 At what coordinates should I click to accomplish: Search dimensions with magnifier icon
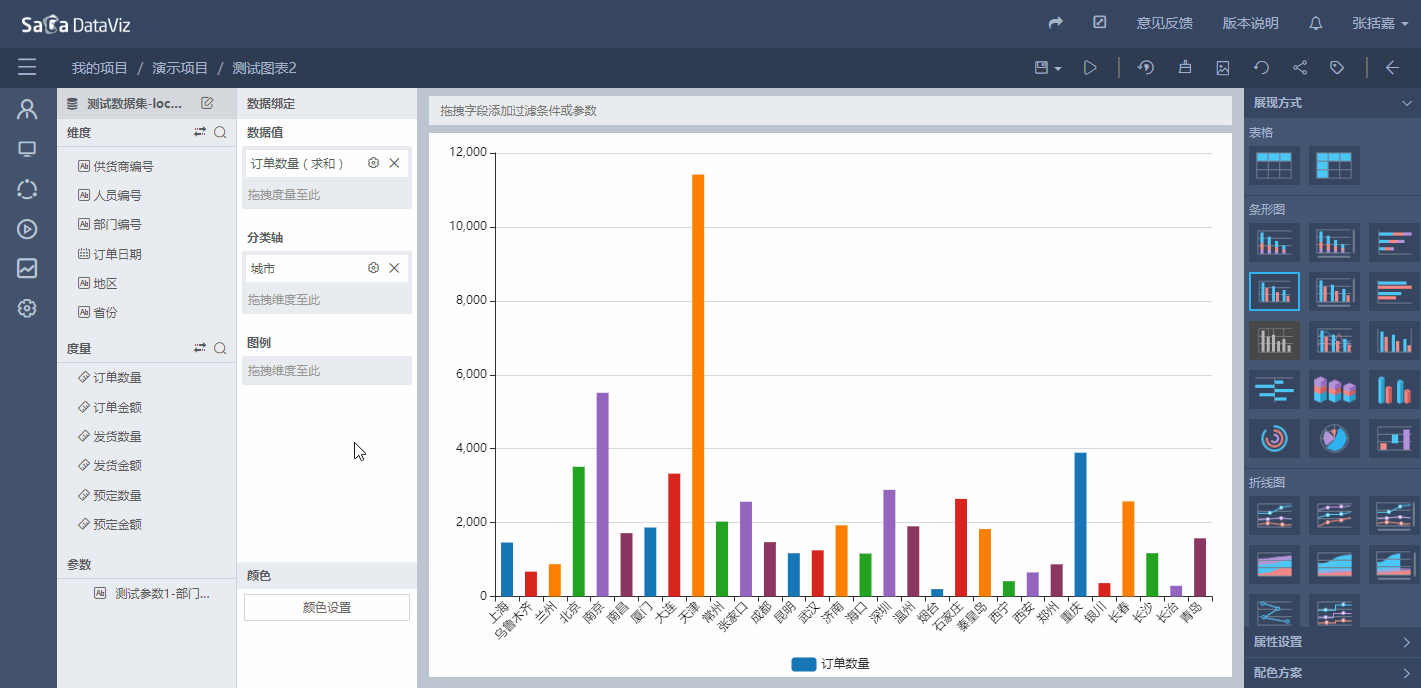220,132
